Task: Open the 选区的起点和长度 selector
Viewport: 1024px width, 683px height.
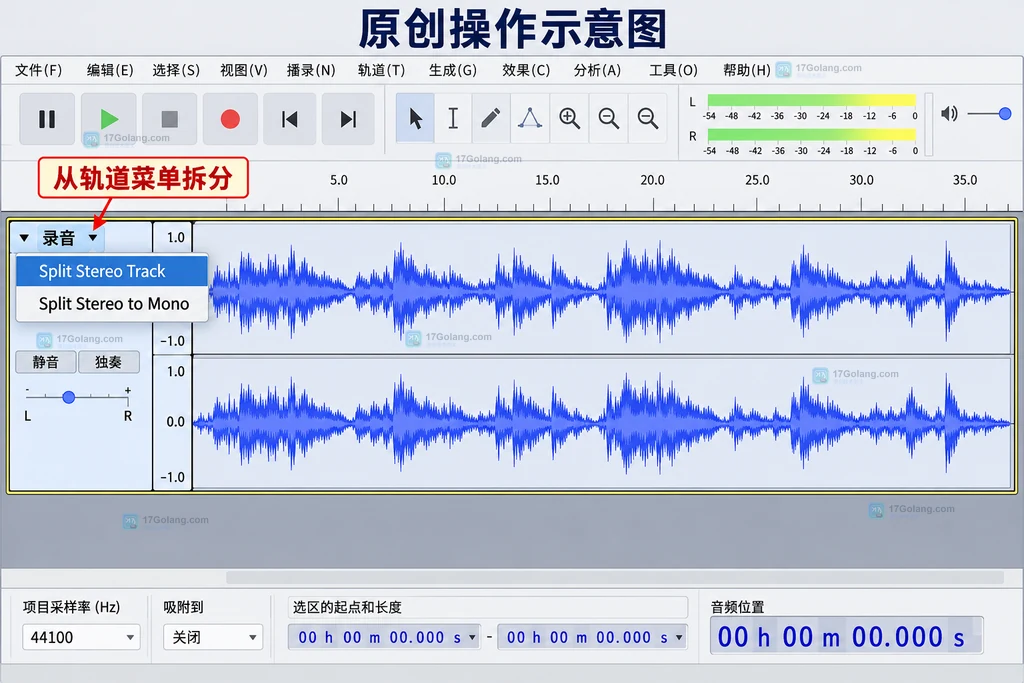Action: tap(488, 607)
